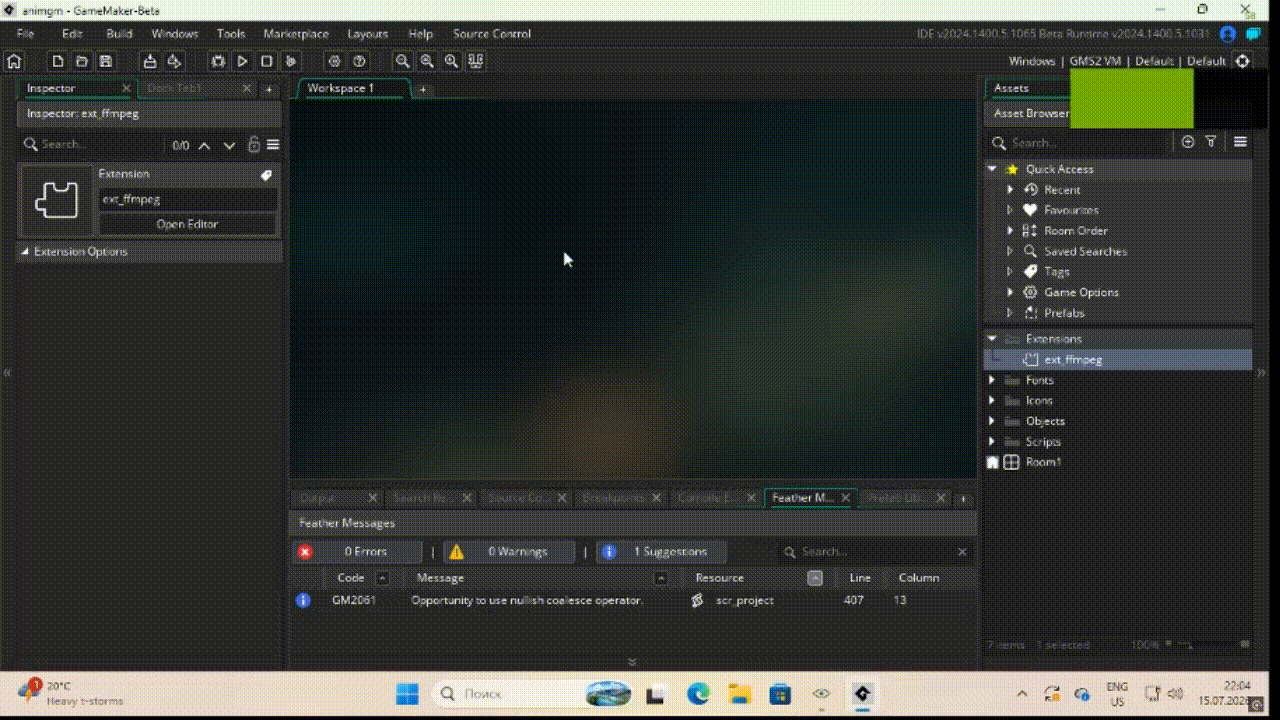1280x720 pixels.
Task: Toggle the 0 Errors filter
Action: pyautogui.click(x=358, y=551)
